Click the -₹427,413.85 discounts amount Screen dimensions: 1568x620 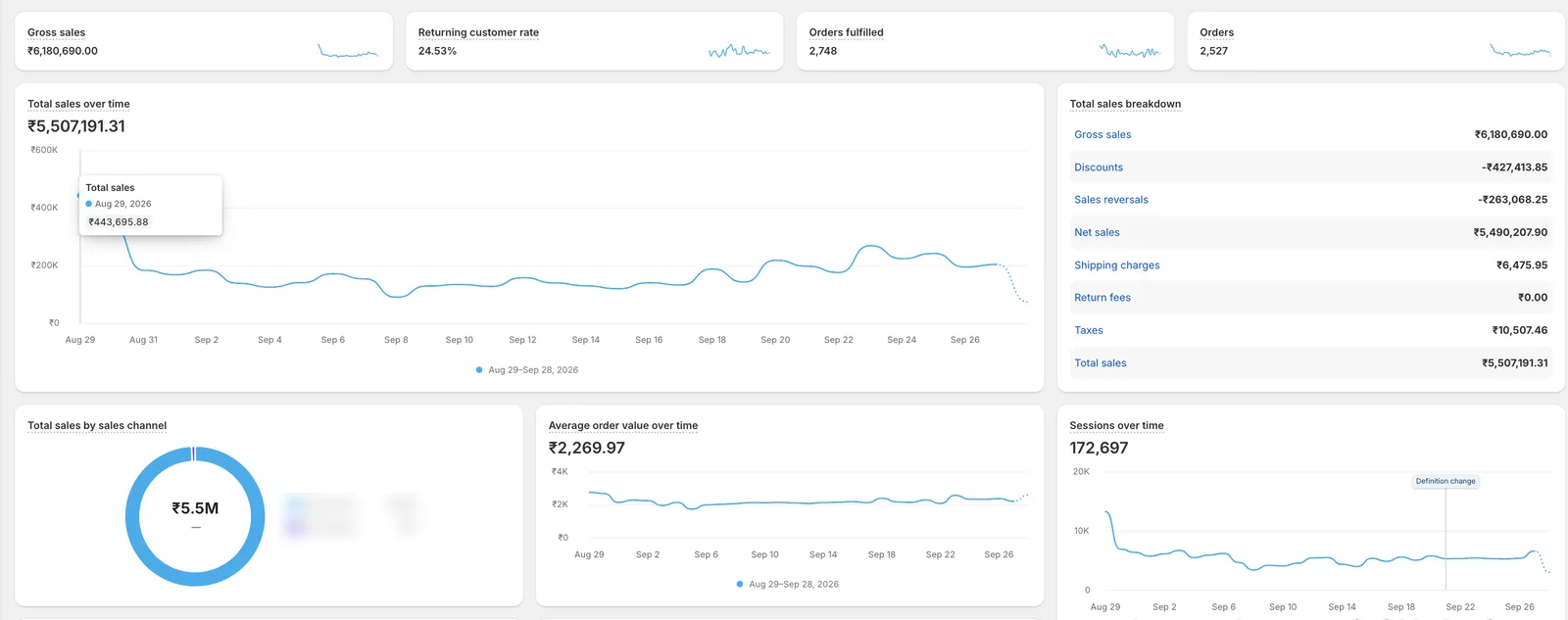point(1514,167)
